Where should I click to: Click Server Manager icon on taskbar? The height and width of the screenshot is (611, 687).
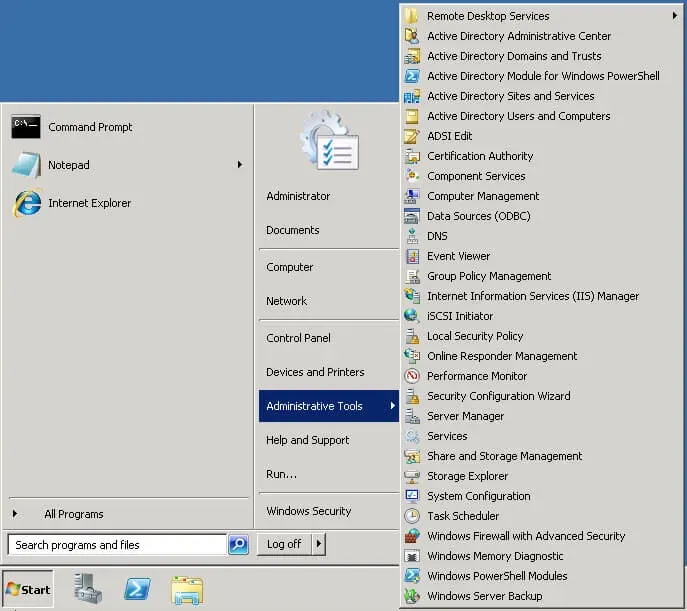pyautogui.click(x=88, y=589)
